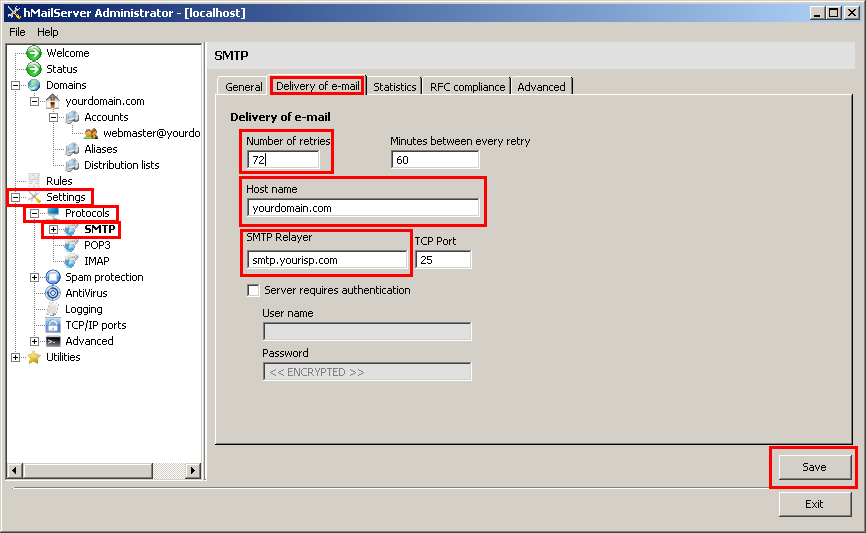Click the POP3 protocol icon
The width and height of the screenshot is (866, 533).
[x=71, y=245]
